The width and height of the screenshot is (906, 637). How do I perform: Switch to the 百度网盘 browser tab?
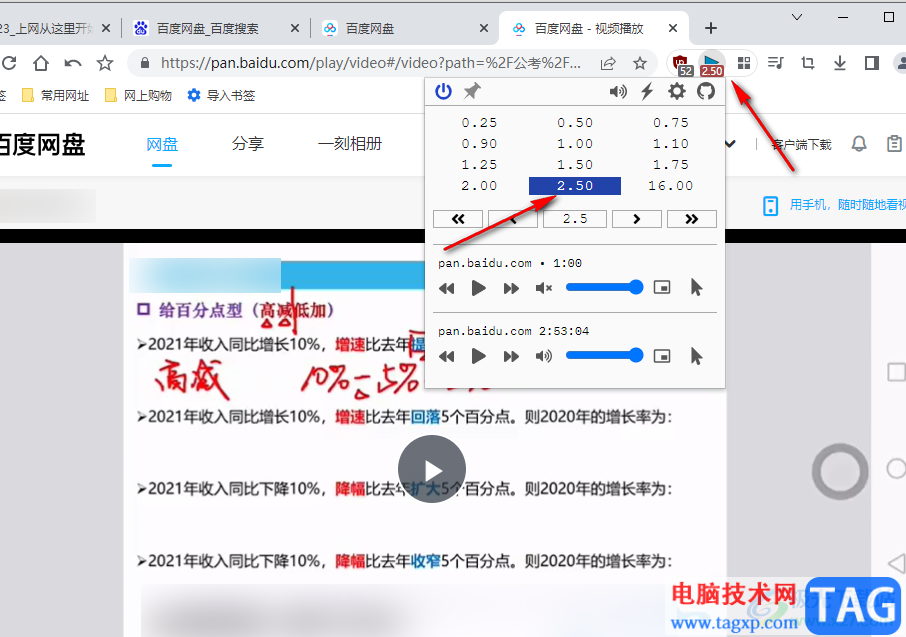405,28
